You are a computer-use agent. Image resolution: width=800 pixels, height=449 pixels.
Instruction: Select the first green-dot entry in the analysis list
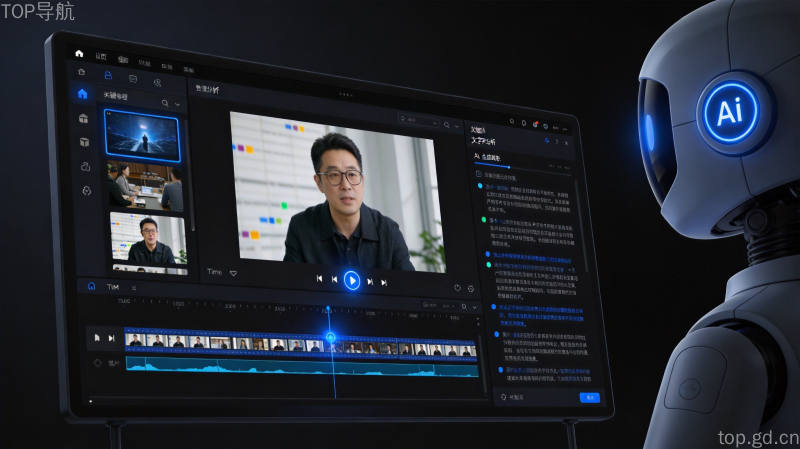530,233
